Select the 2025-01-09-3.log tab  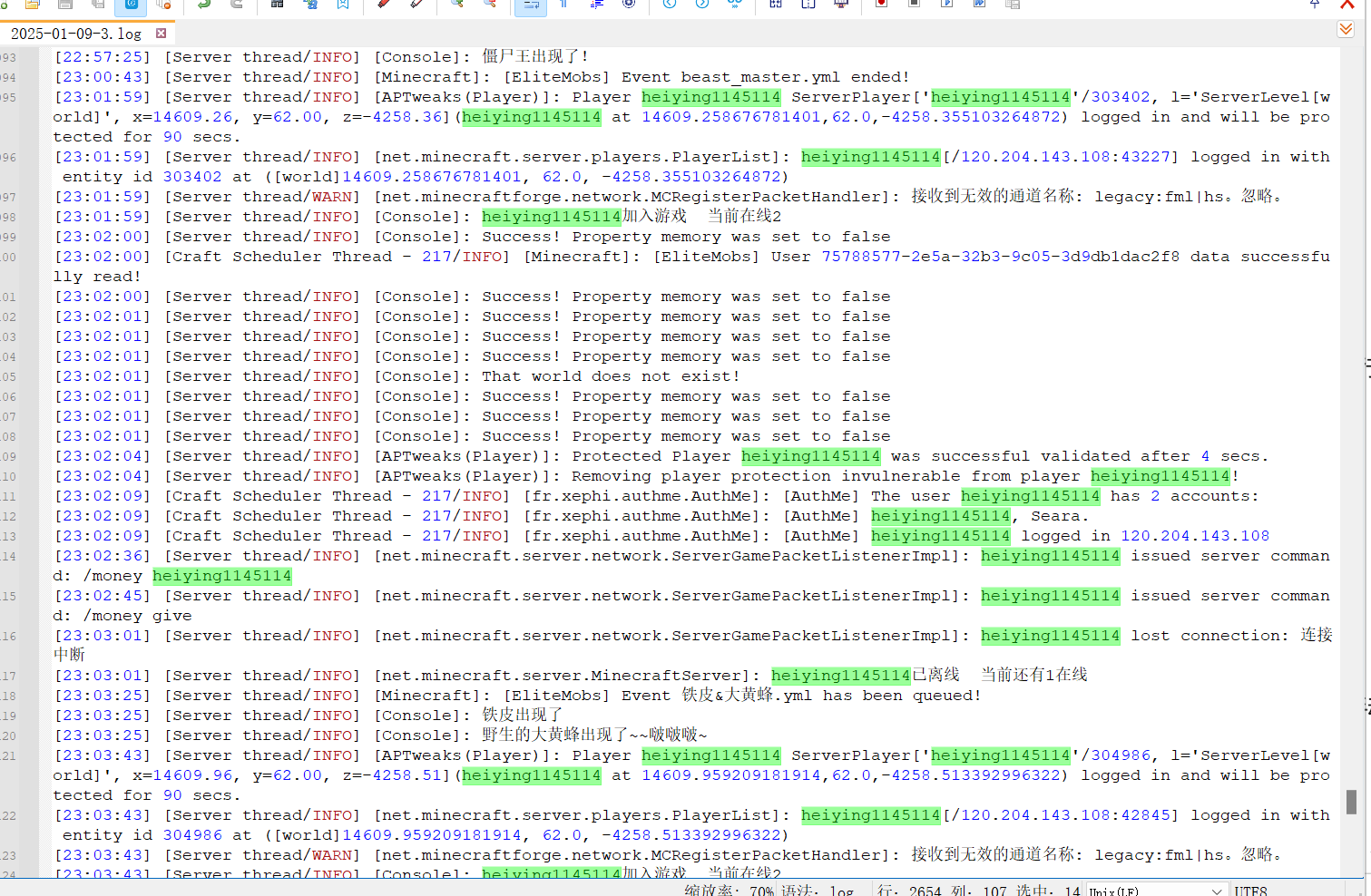click(x=76, y=34)
